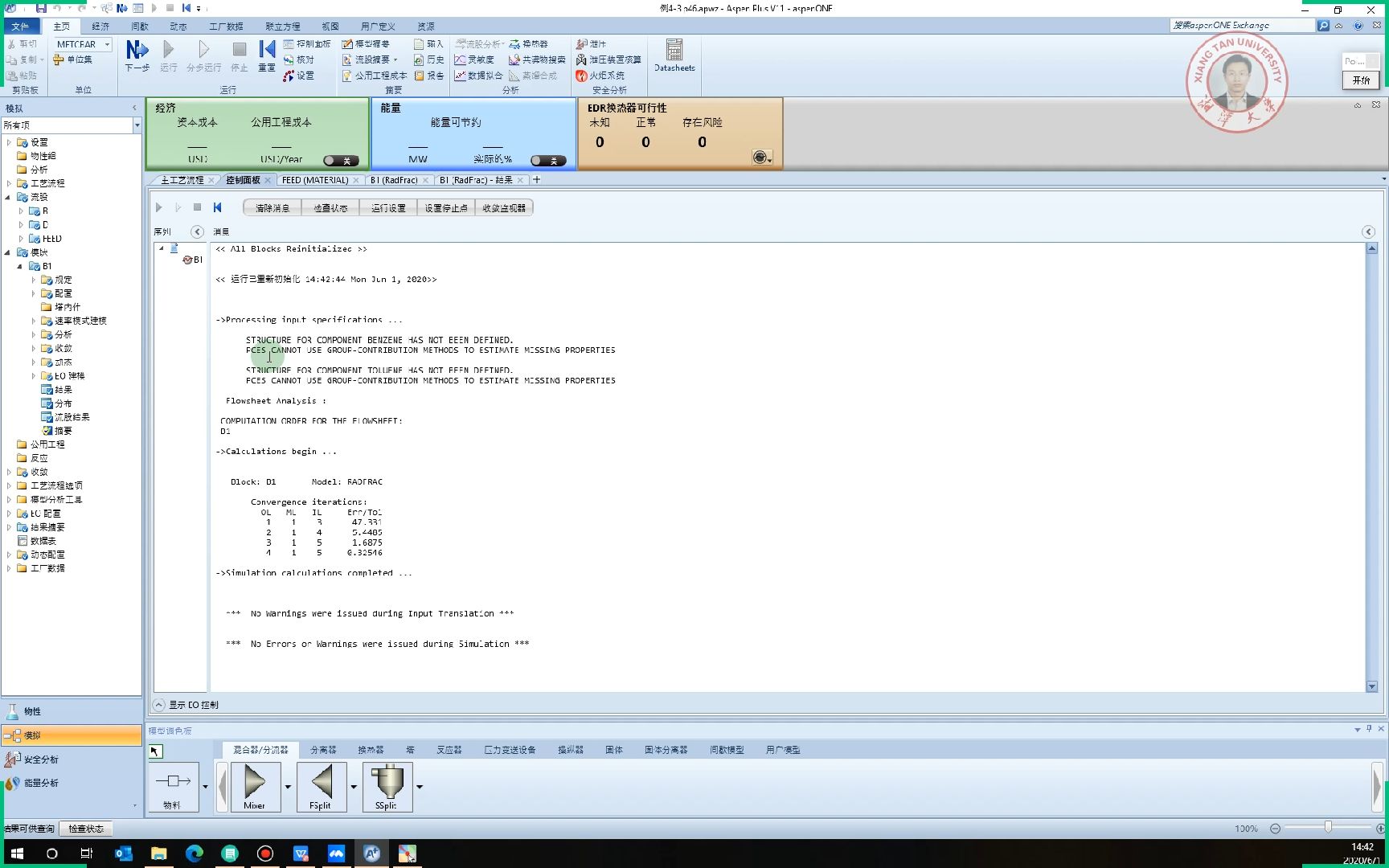Toggle the 能量 energy analysis switch

tap(548, 161)
